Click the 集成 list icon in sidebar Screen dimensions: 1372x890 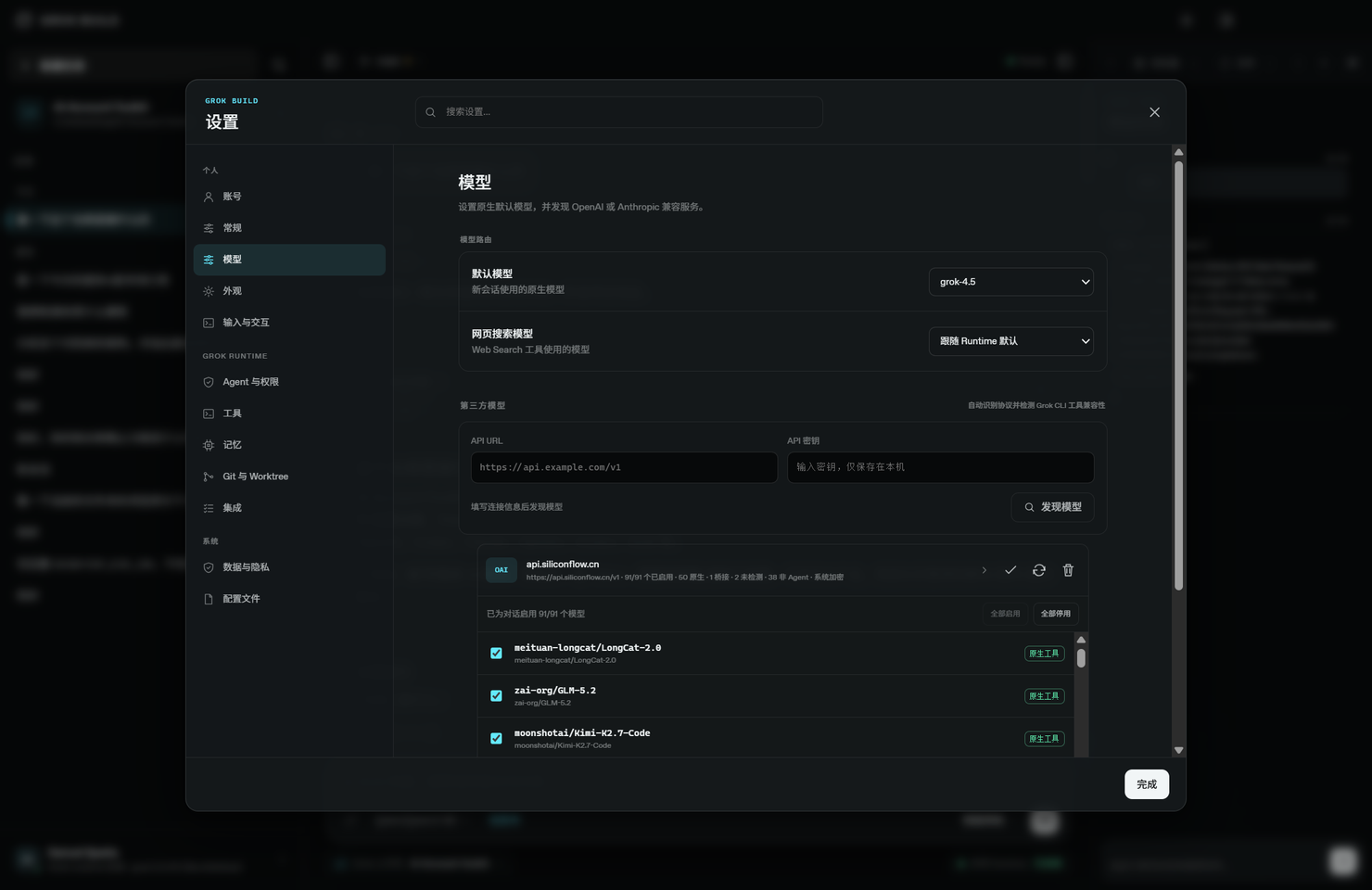coord(209,508)
